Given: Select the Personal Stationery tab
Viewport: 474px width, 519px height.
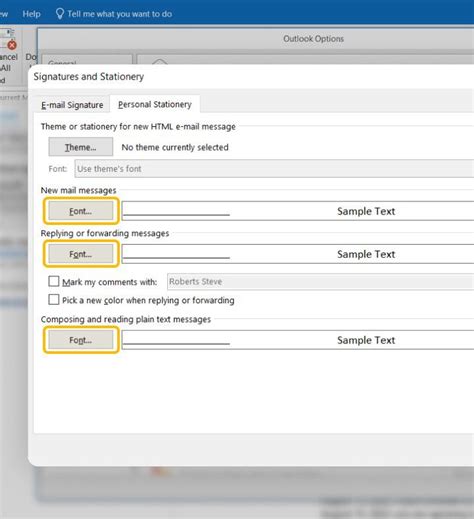Looking at the screenshot, I should (155, 104).
